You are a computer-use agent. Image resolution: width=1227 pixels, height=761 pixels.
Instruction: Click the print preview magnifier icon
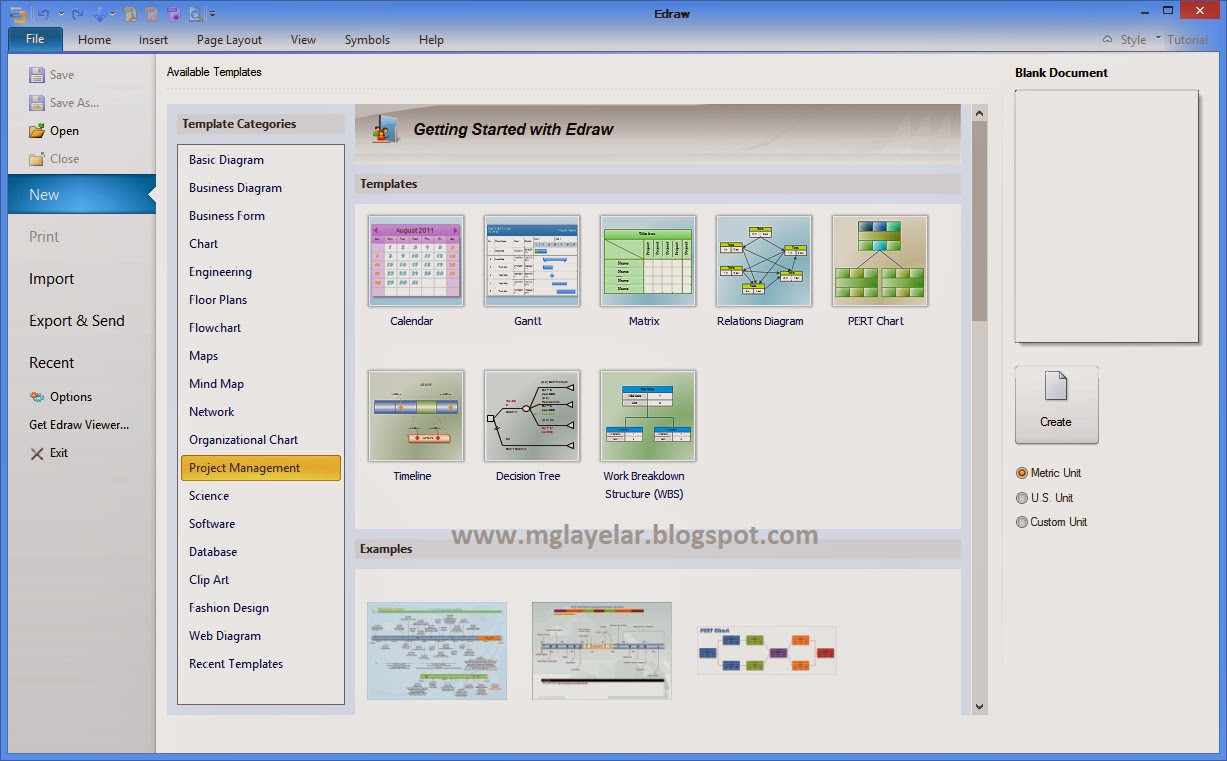(x=195, y=14)
